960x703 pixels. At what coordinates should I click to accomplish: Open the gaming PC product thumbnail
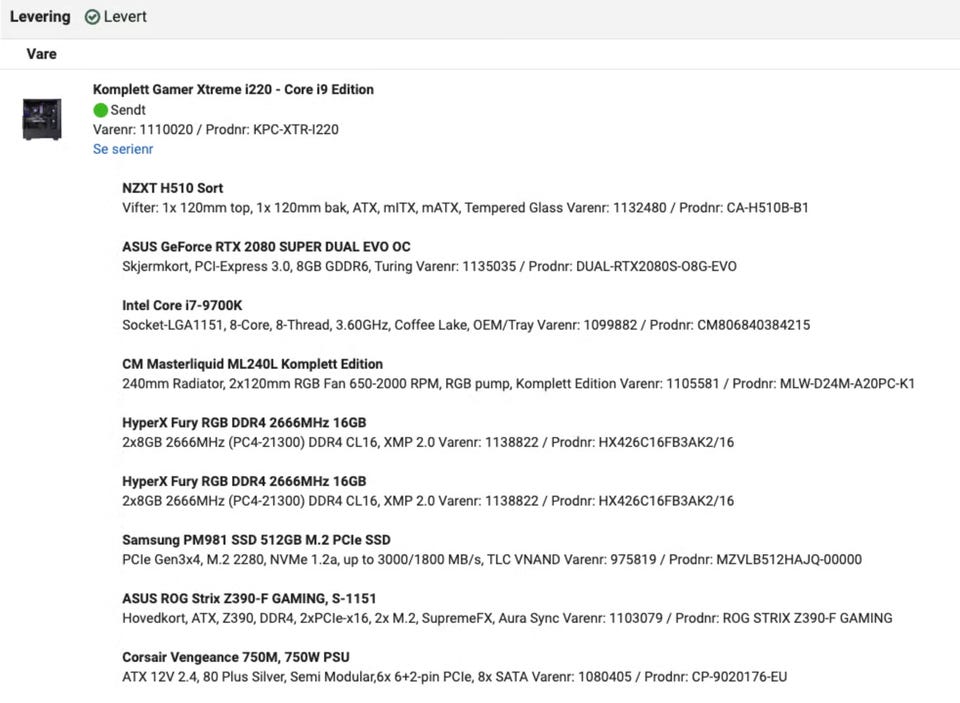[x=42, y=119]
